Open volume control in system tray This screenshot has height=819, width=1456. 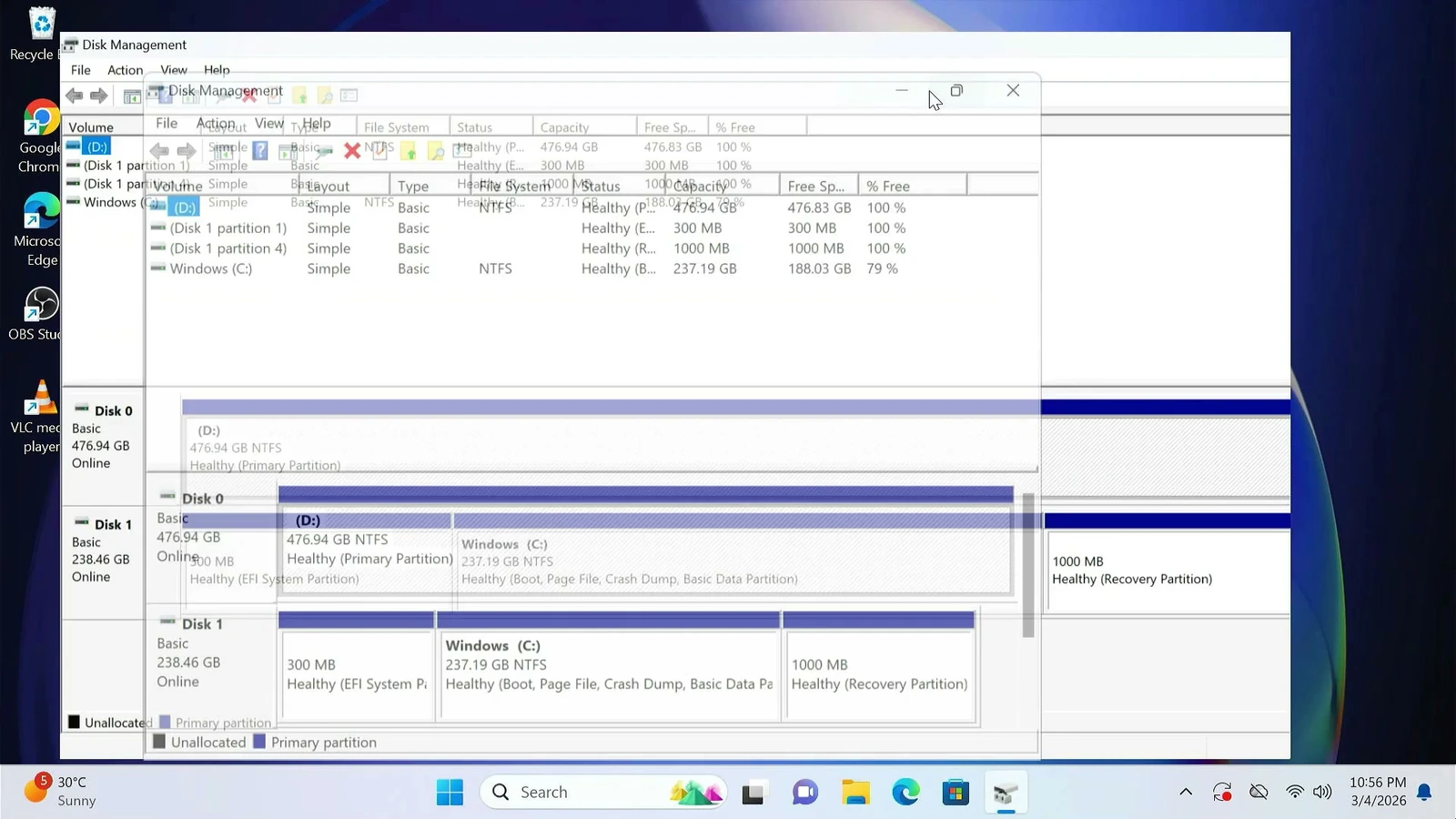1322,793
